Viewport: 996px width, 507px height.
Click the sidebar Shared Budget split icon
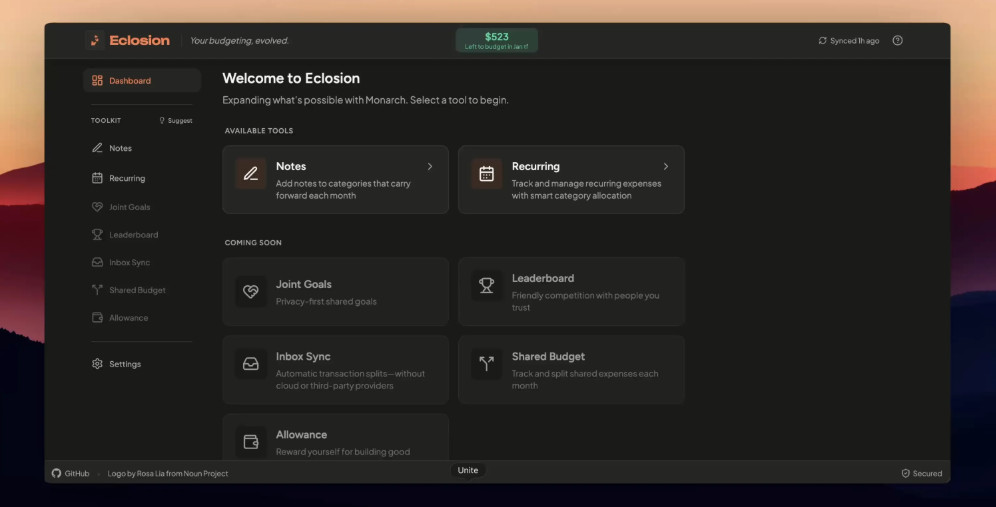(97, 290)
